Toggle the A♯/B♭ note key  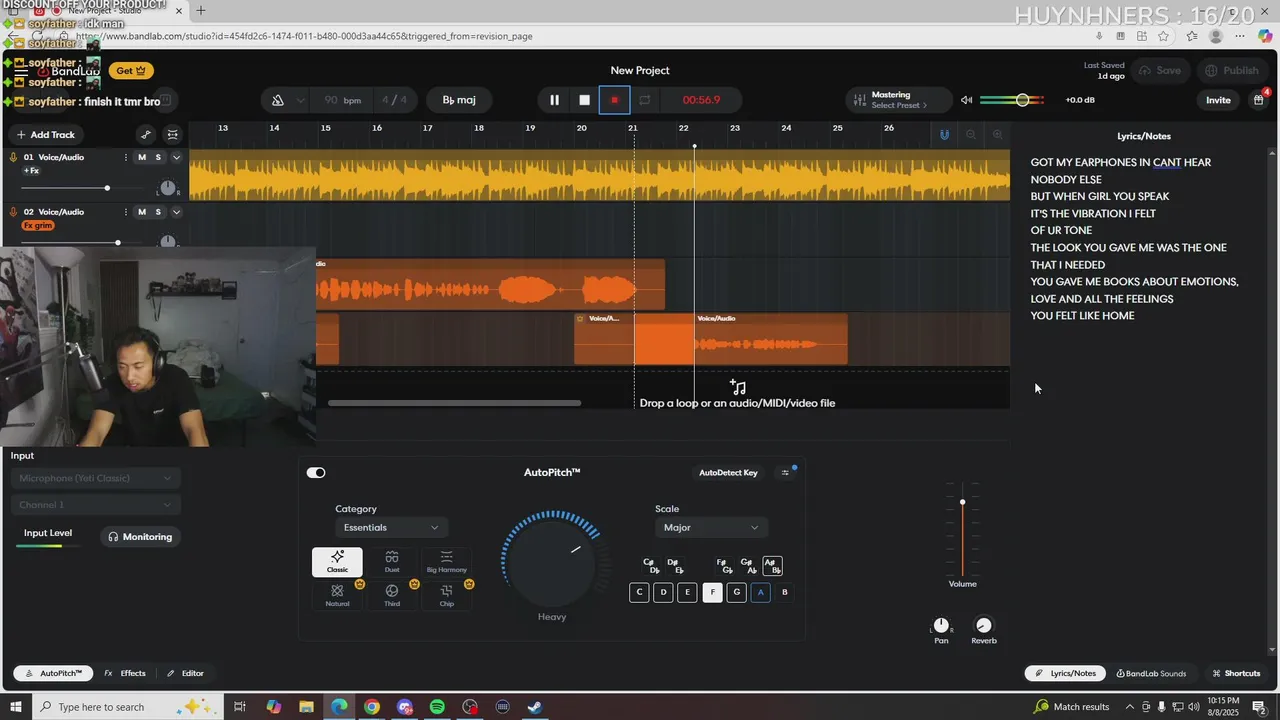pos(772,566)
